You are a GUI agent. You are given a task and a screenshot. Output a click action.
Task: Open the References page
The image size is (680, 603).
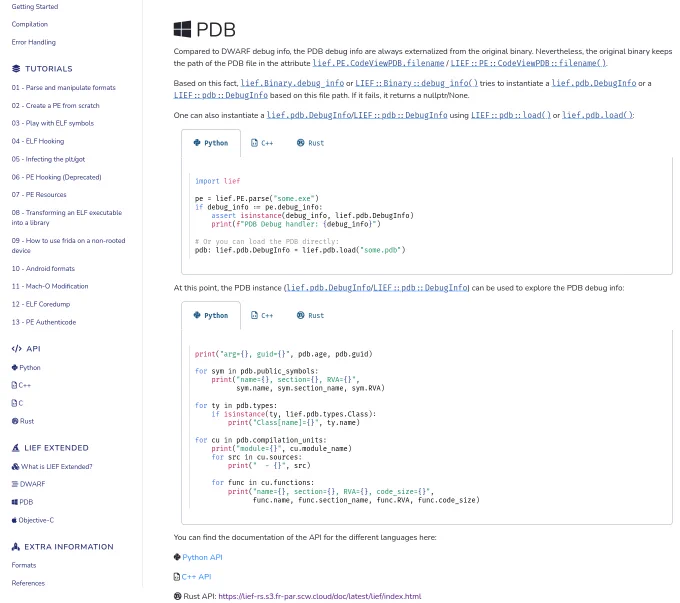point(28,583)
